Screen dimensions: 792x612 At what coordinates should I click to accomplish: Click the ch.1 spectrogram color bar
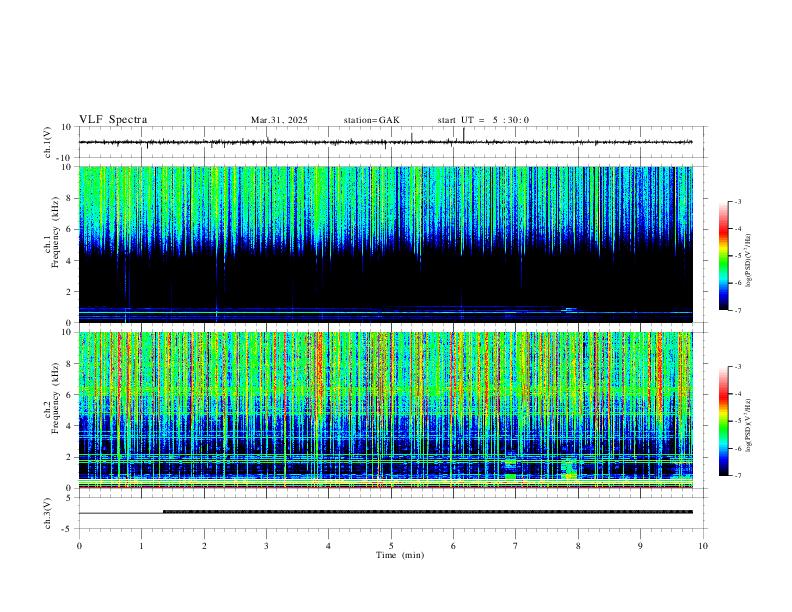coord(723,256)
